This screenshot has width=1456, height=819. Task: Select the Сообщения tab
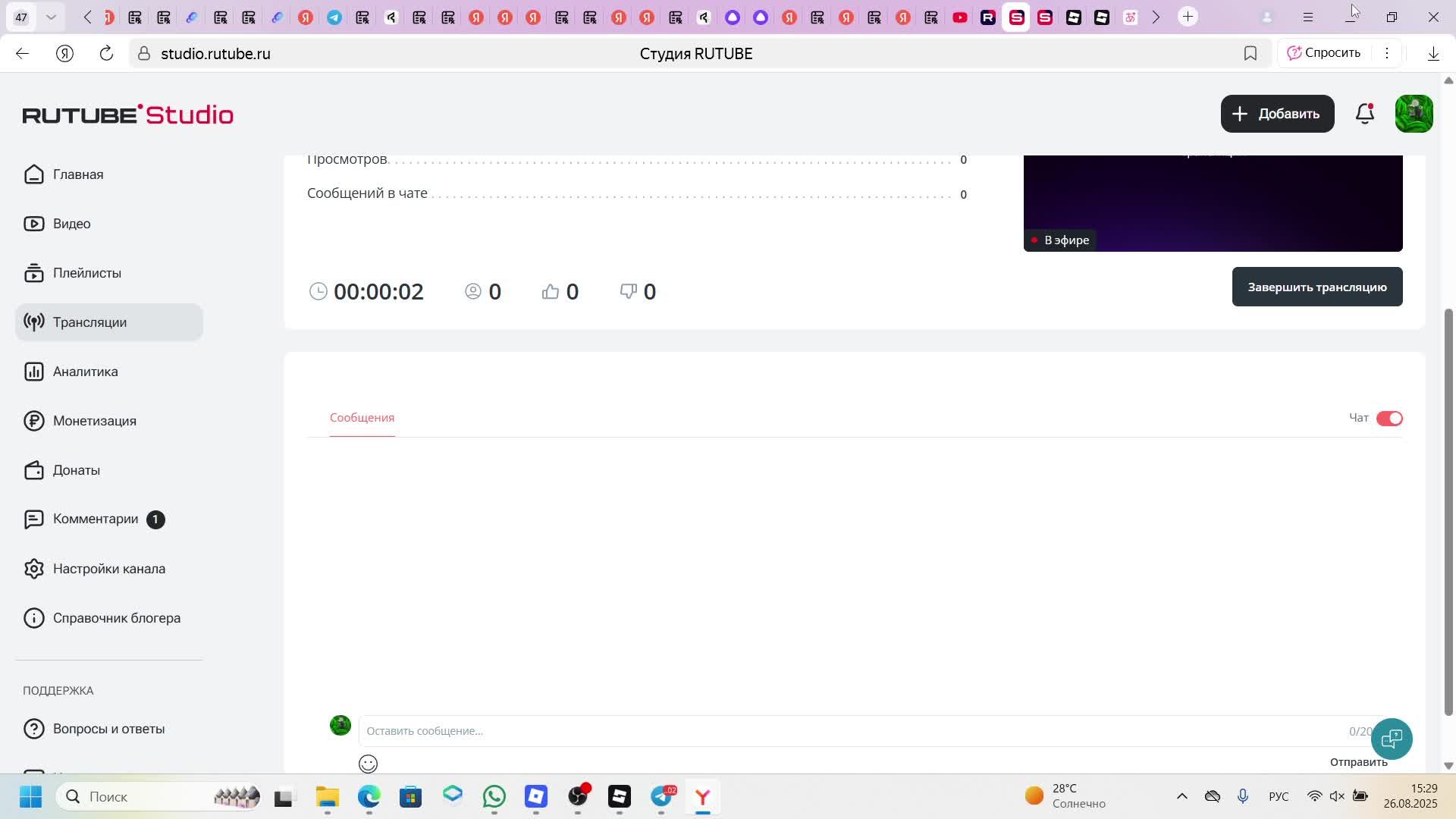pos(362,418)
